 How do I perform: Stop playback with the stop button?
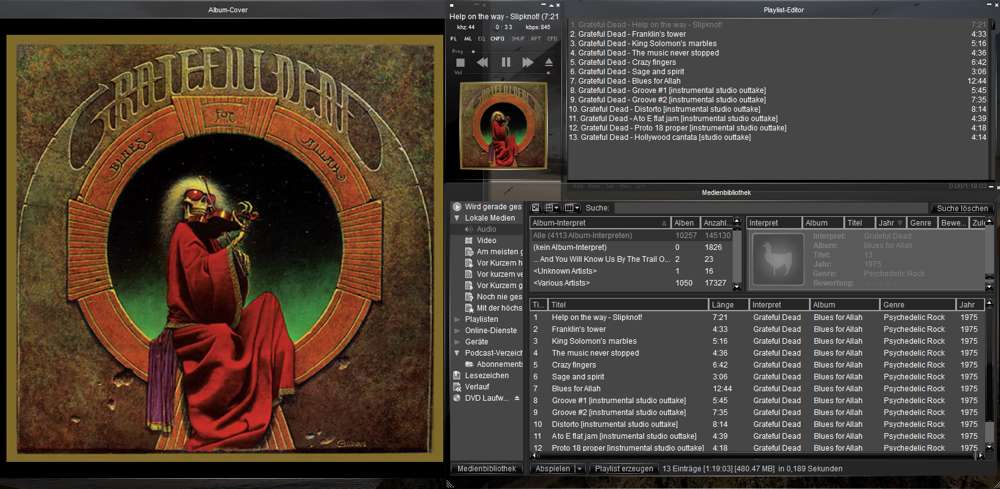point(460,62)
